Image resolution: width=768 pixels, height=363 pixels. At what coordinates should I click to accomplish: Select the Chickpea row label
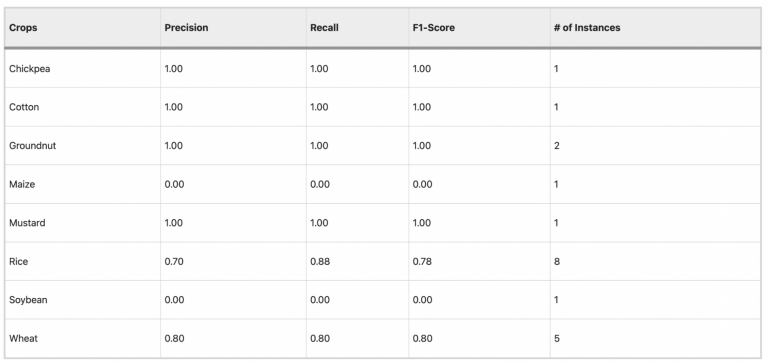tap(29, 69)
